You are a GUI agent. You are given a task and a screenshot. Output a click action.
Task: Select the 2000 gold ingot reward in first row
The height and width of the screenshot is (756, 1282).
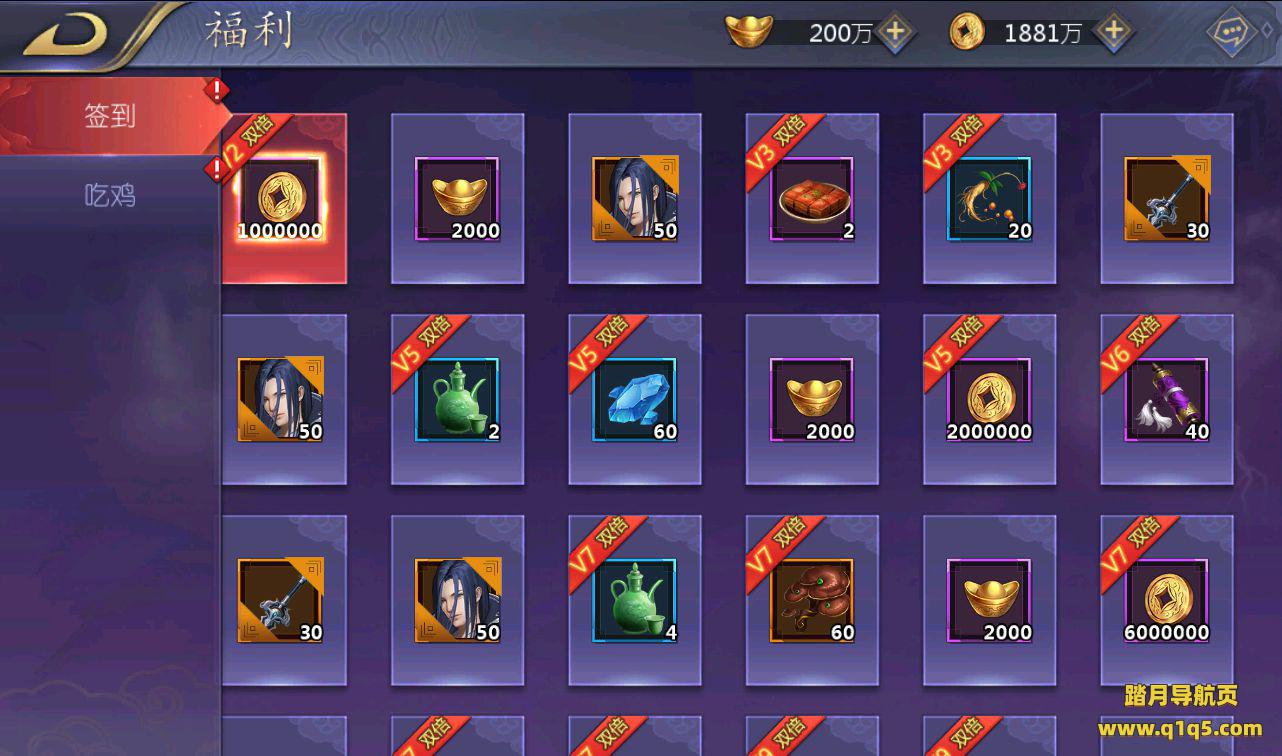click(x=457, y=198)
